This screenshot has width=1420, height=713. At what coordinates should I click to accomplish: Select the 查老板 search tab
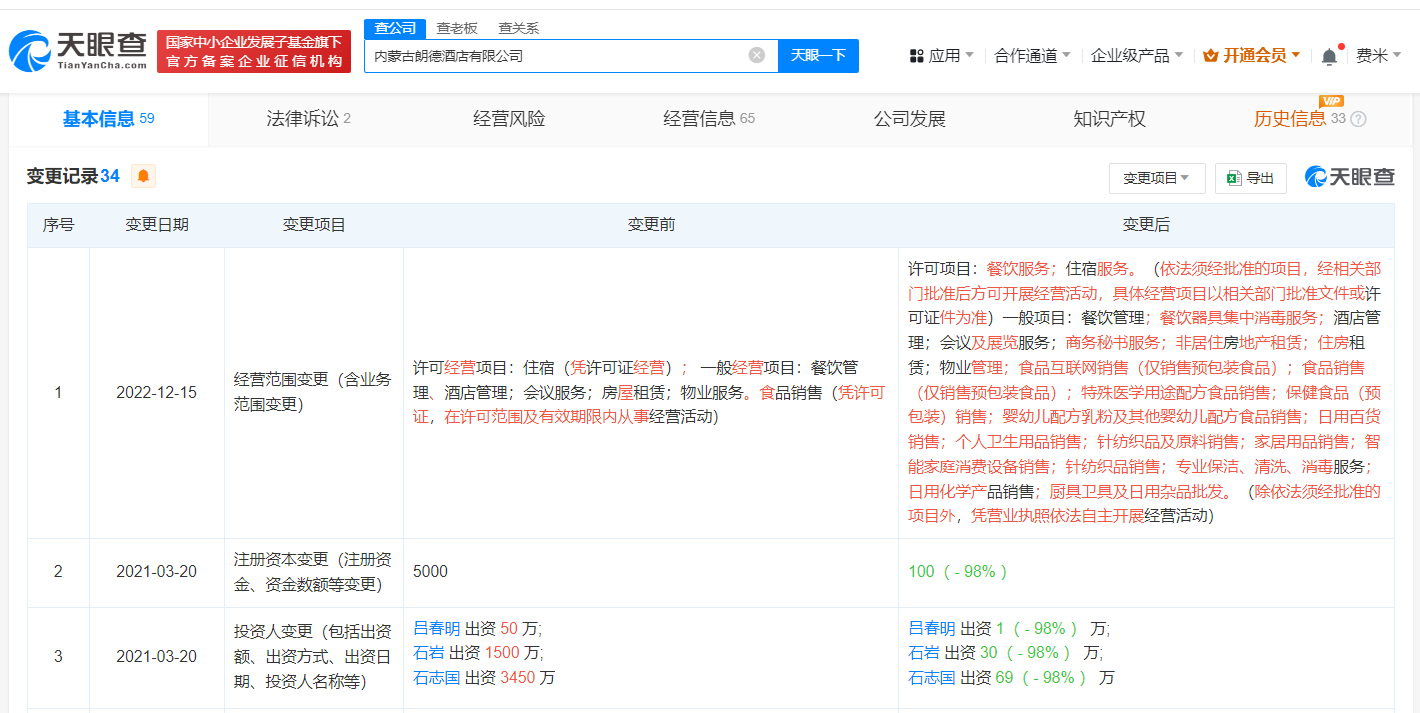coord(457,28)
